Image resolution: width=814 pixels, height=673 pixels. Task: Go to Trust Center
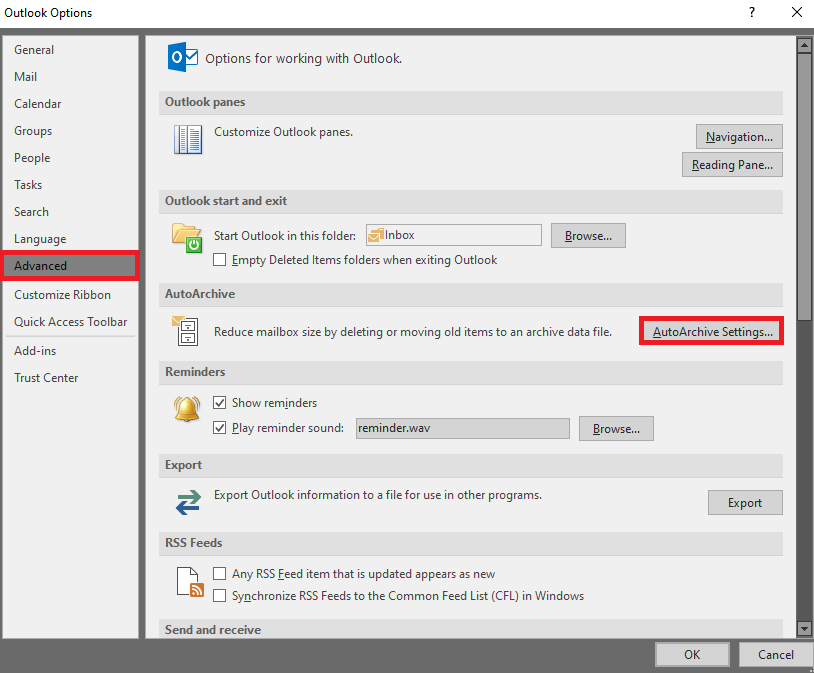70,378
